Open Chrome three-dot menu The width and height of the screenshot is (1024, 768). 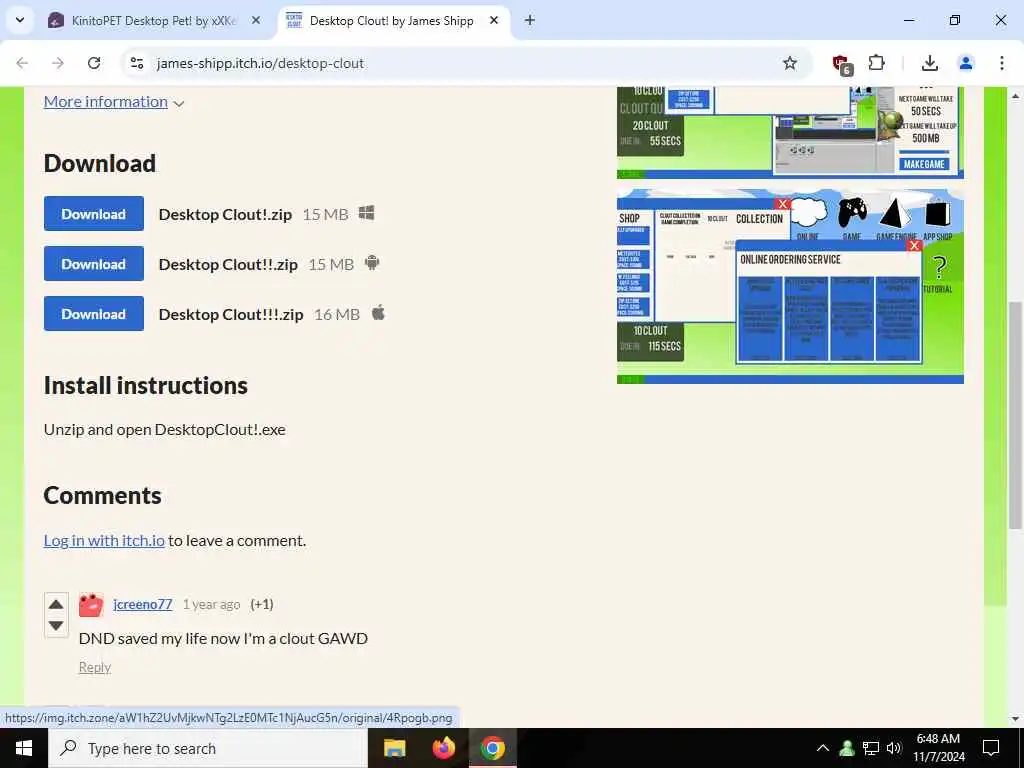pos(1001,63)
